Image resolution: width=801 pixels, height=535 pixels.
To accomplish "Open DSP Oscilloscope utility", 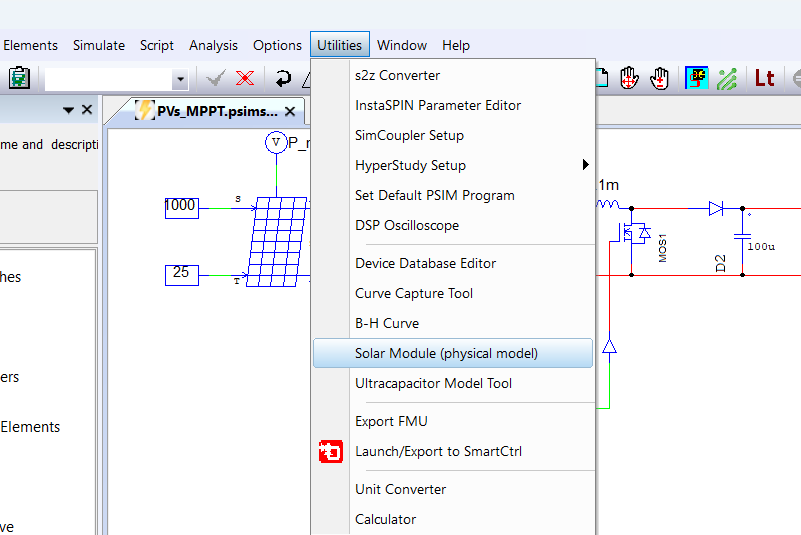I will click(454, 225).
